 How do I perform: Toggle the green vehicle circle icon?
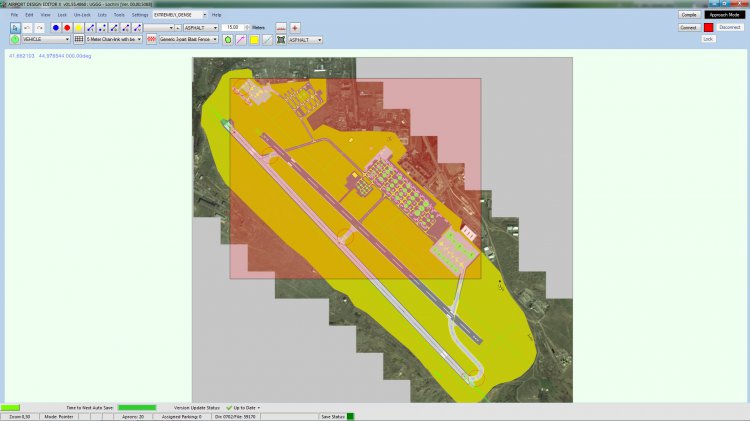pyautogui.click(x=15, y=40)
